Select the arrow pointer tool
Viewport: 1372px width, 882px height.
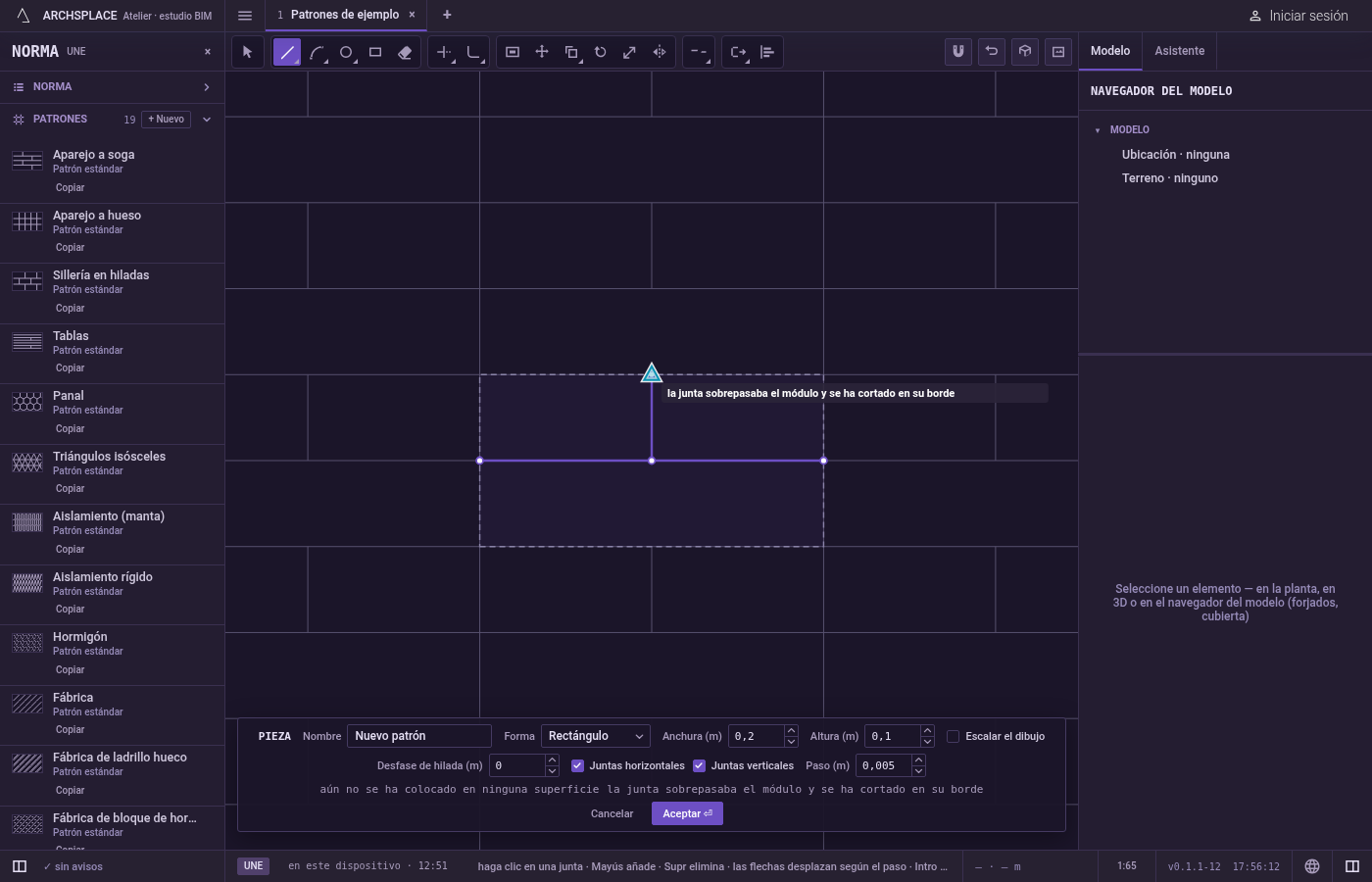(x=247, y=52)
